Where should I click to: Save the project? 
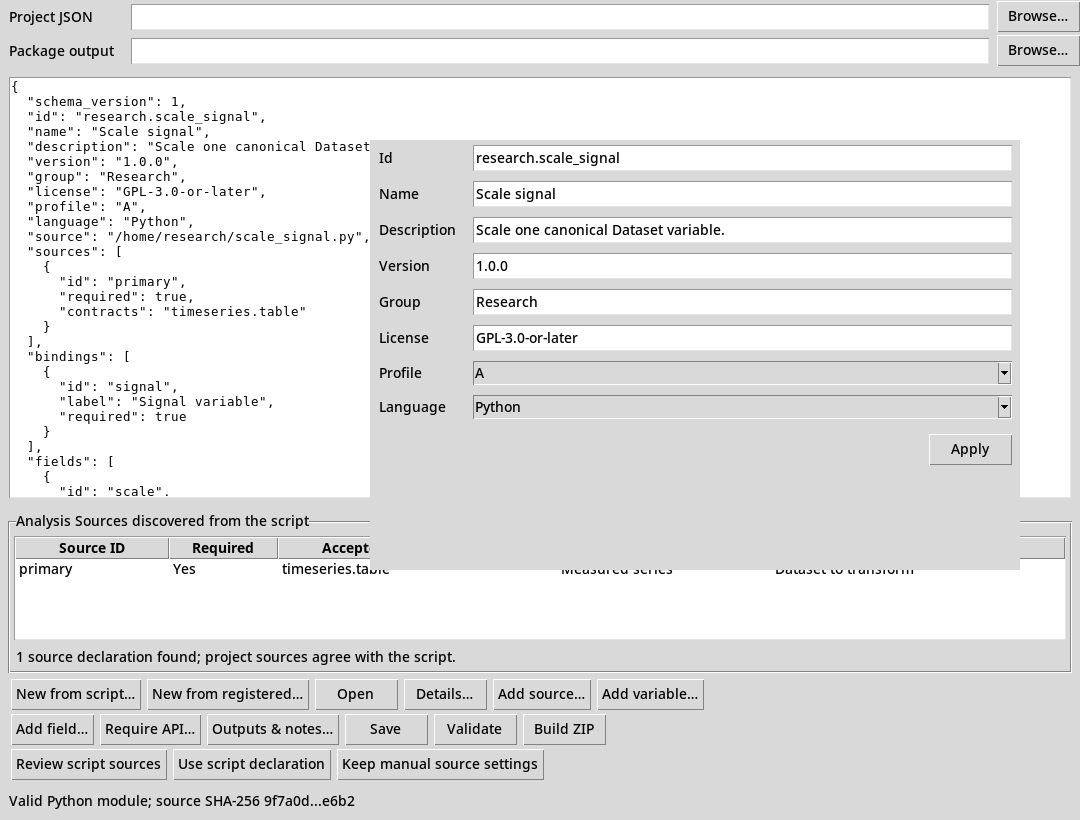(x=385, y=729)
